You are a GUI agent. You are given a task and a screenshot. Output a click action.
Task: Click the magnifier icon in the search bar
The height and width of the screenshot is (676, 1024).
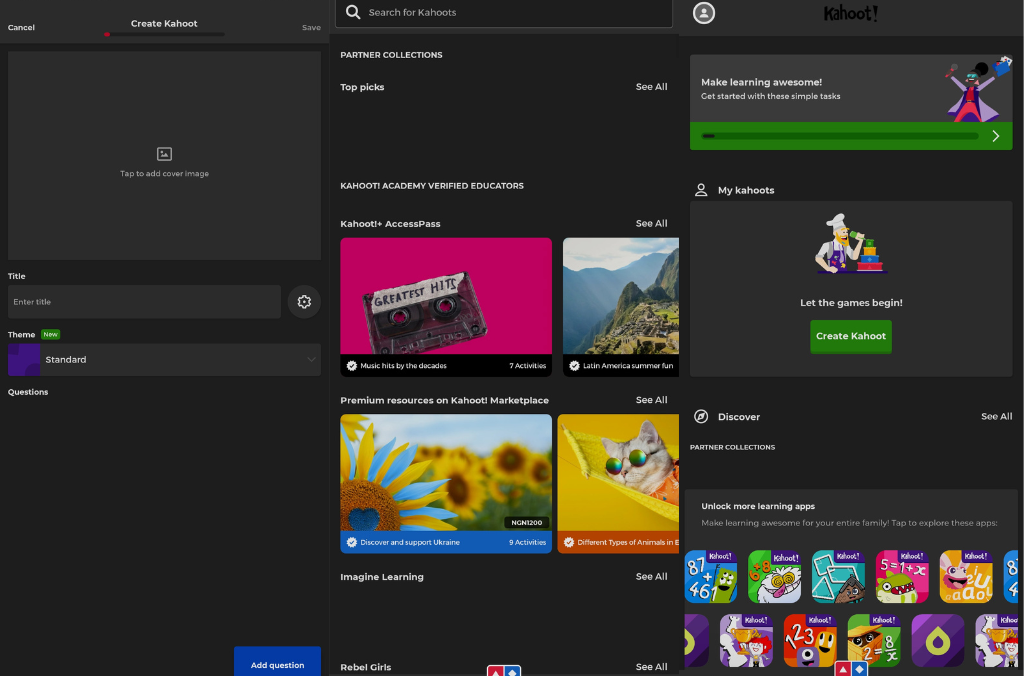click(x=353, y=12)
